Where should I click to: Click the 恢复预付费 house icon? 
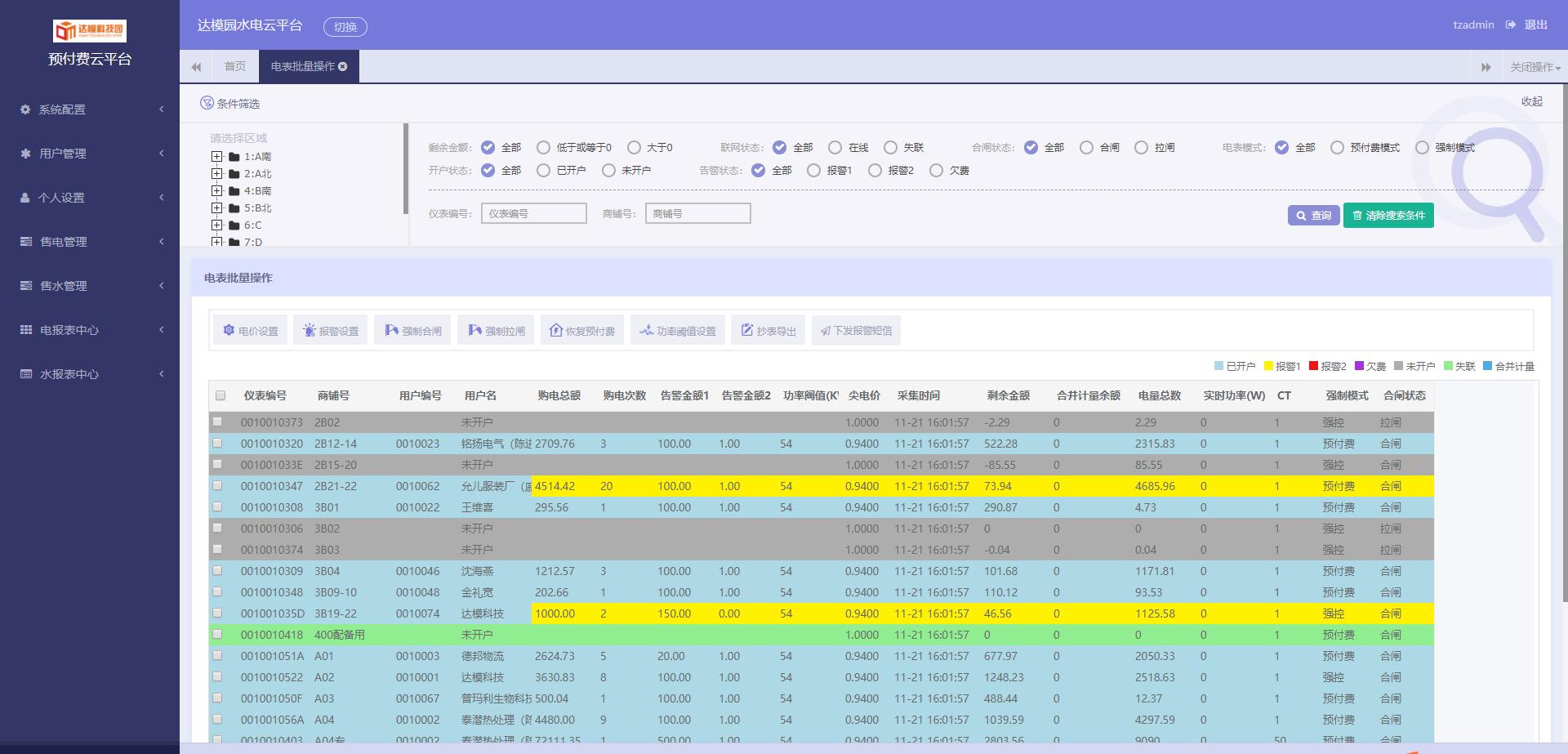tap(556, 331)
